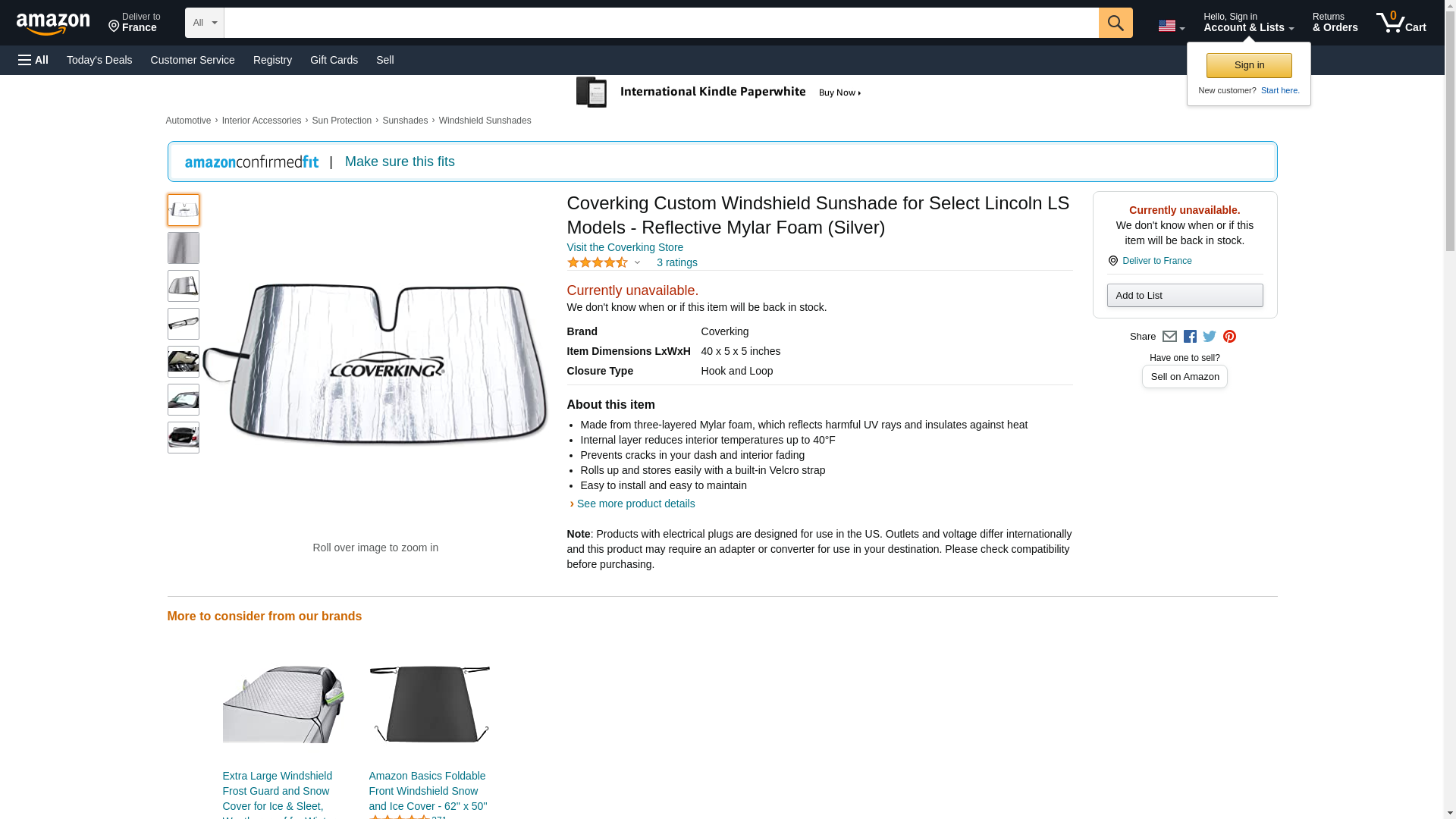Click the magnifying glass search button
The image size is (1456, 819).
pyautogui.click(x=1115, y=23)
